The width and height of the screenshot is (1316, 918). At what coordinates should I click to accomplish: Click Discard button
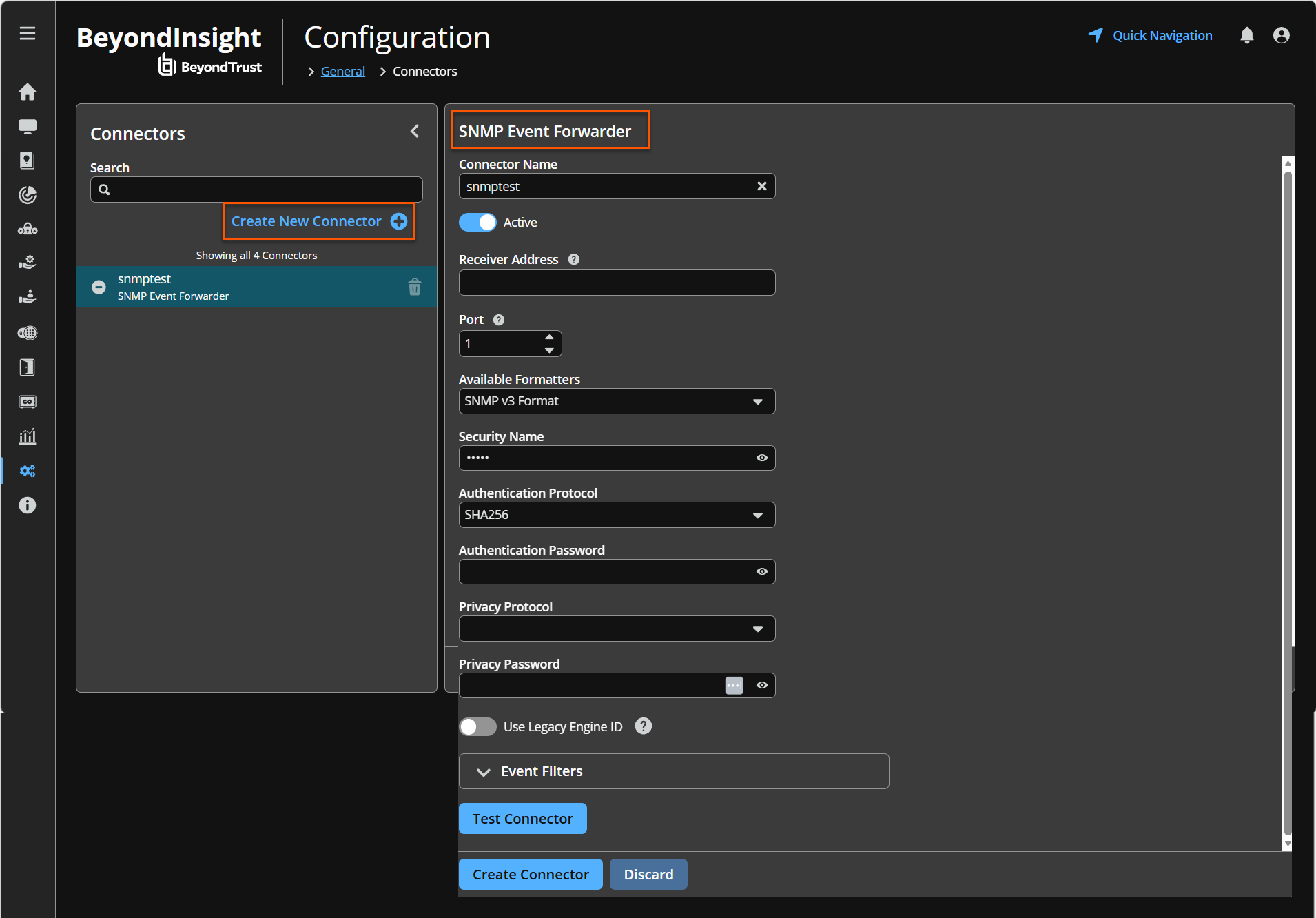point(648,875)
